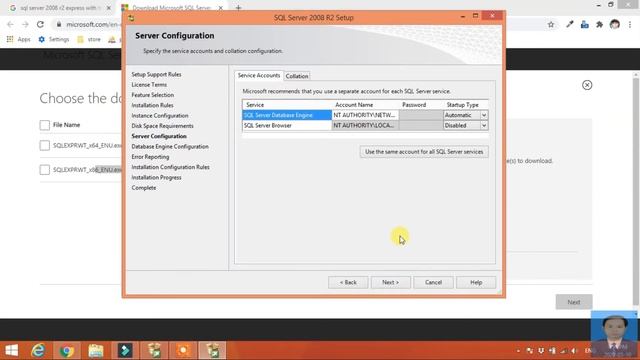Click the NT AUTHORITY\NETW... account name cell
Viewport: 640px width, 360px height.
[x=365, y=115]
